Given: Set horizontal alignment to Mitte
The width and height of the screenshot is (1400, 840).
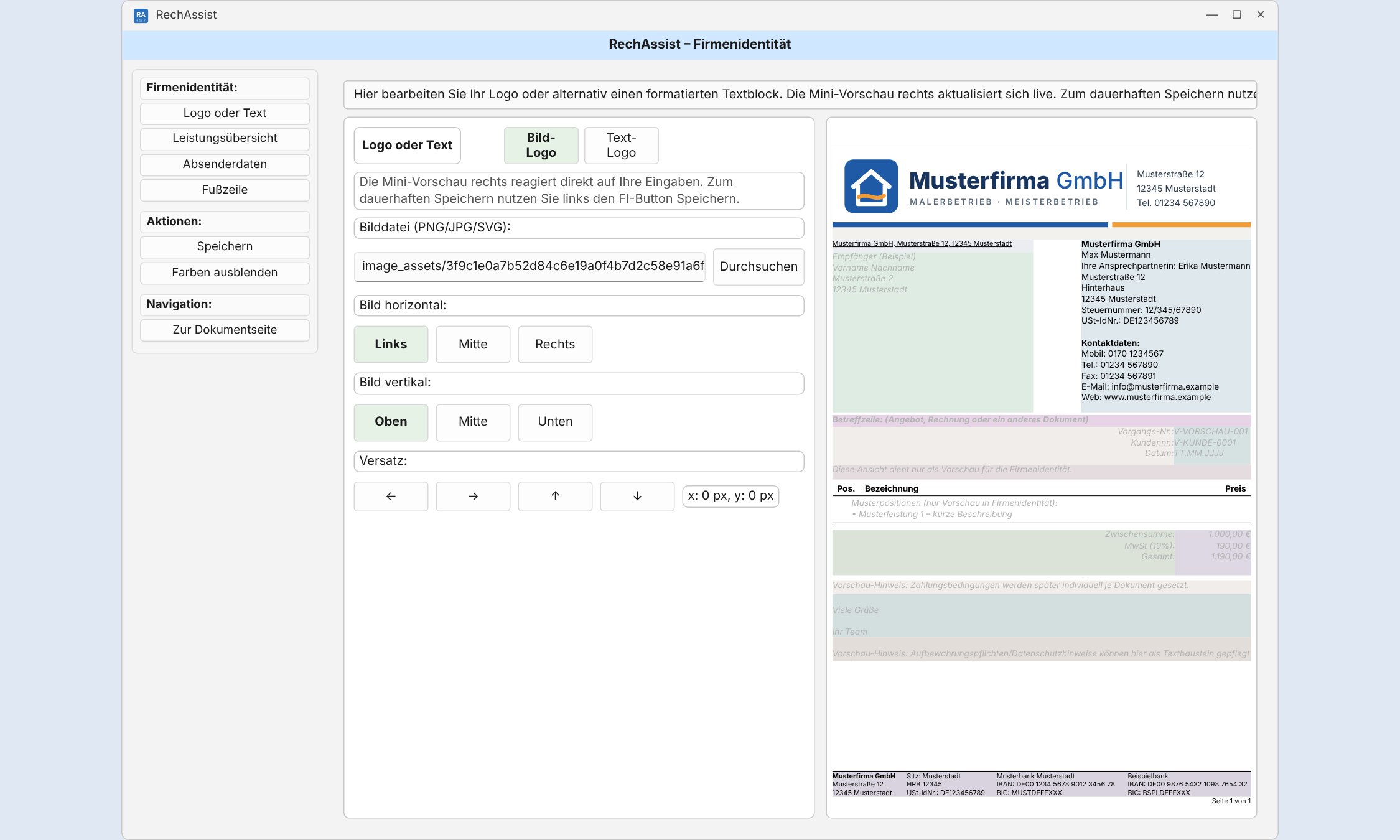Looking at the screenshot, I should (x=473, y=344).
